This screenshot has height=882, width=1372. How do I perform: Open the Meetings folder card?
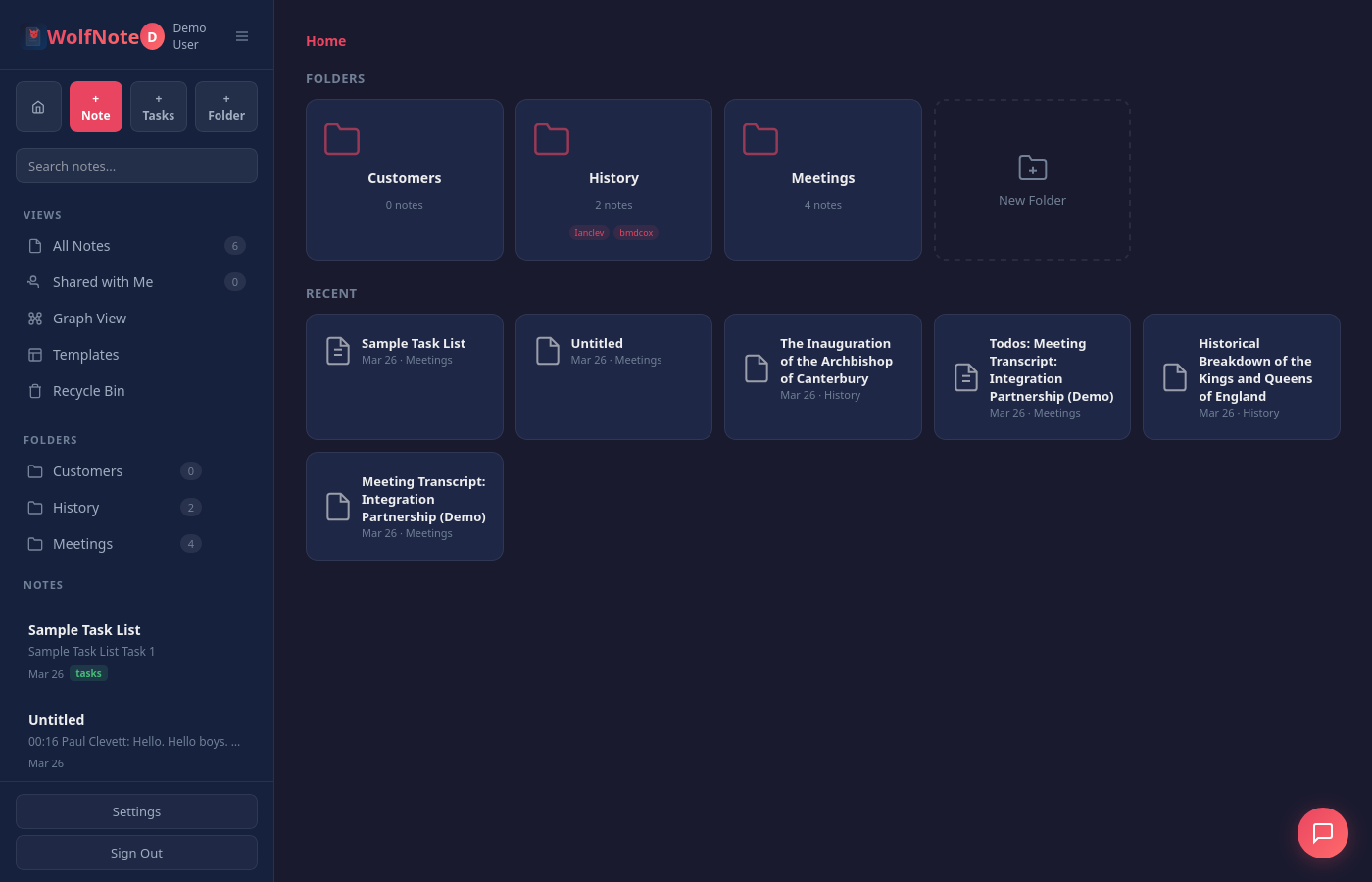pos(823,179)
